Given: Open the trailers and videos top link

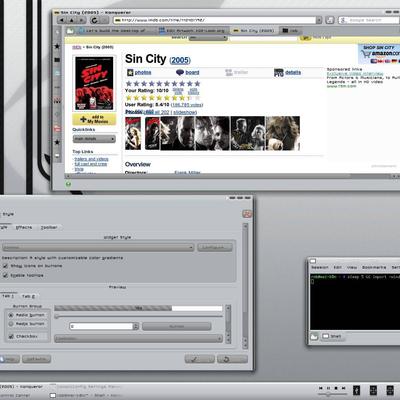Looking at the screenshot, I should (x=91, y=159).
